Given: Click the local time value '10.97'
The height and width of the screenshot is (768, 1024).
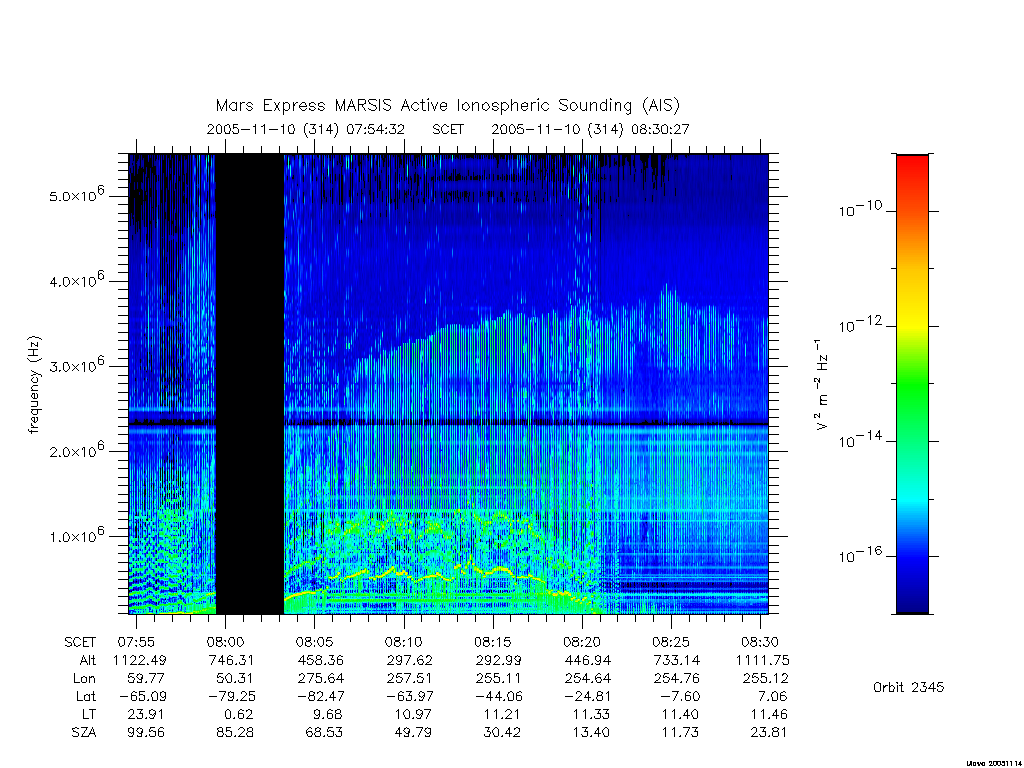Looking at the screenshot, I should coord(413,714).
